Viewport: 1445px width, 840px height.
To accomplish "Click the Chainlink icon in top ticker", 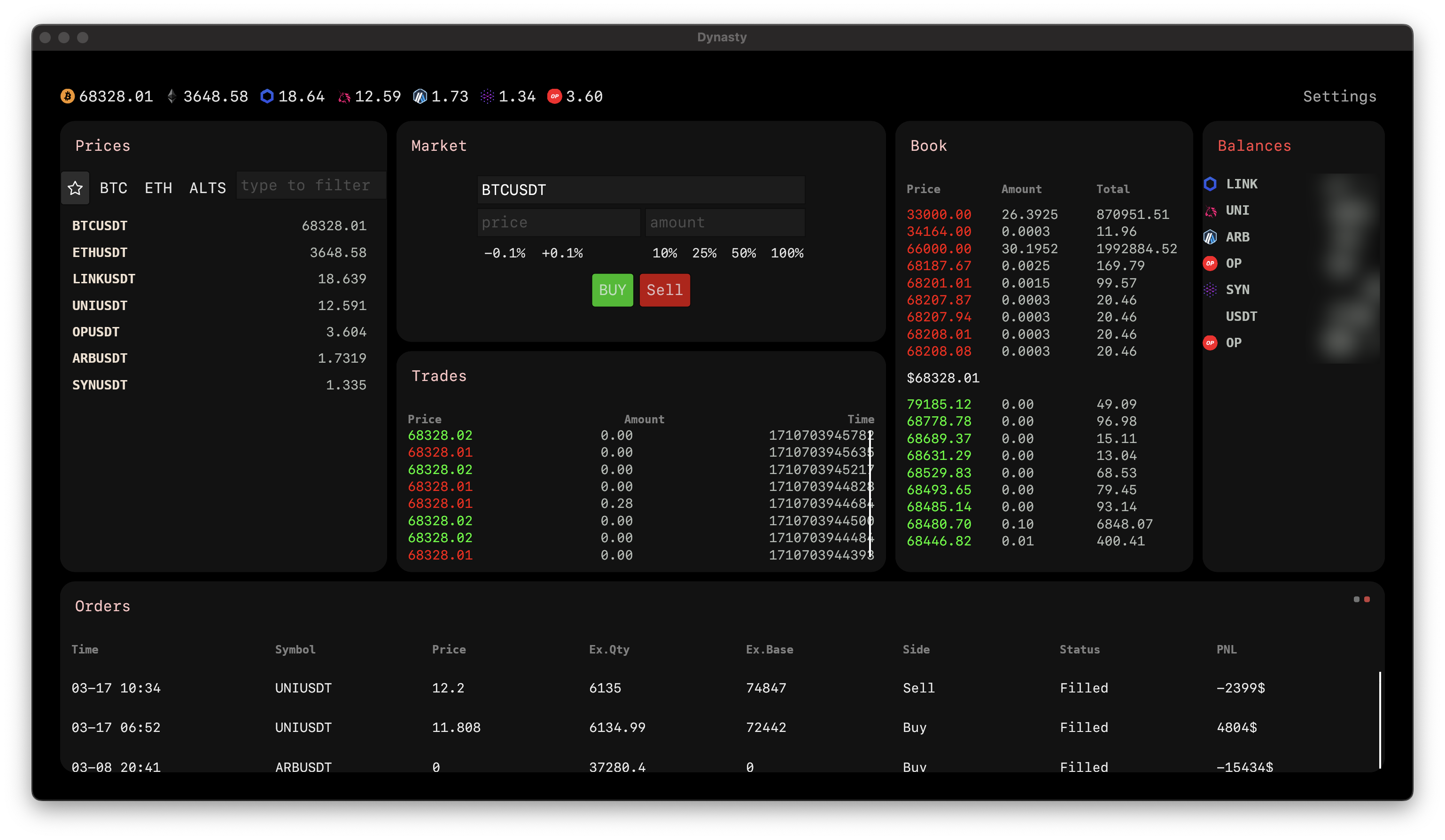I will pyautogui.click(x=267, y=96).
